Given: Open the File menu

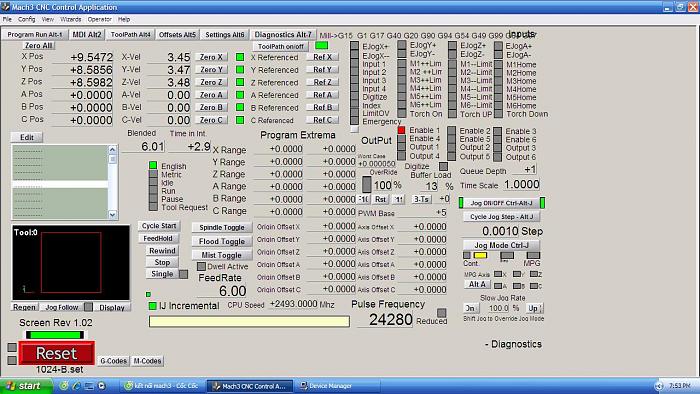Looking at the screenshot, I should pyautogui.click(x=7, y=19).
